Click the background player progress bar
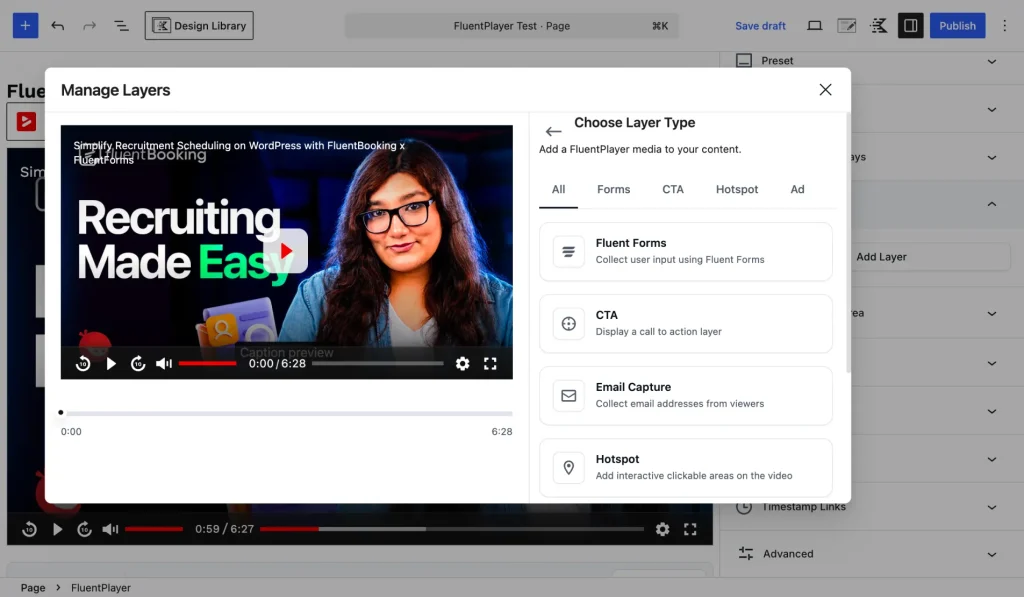 pyautogui.click(x=452, y=528)
